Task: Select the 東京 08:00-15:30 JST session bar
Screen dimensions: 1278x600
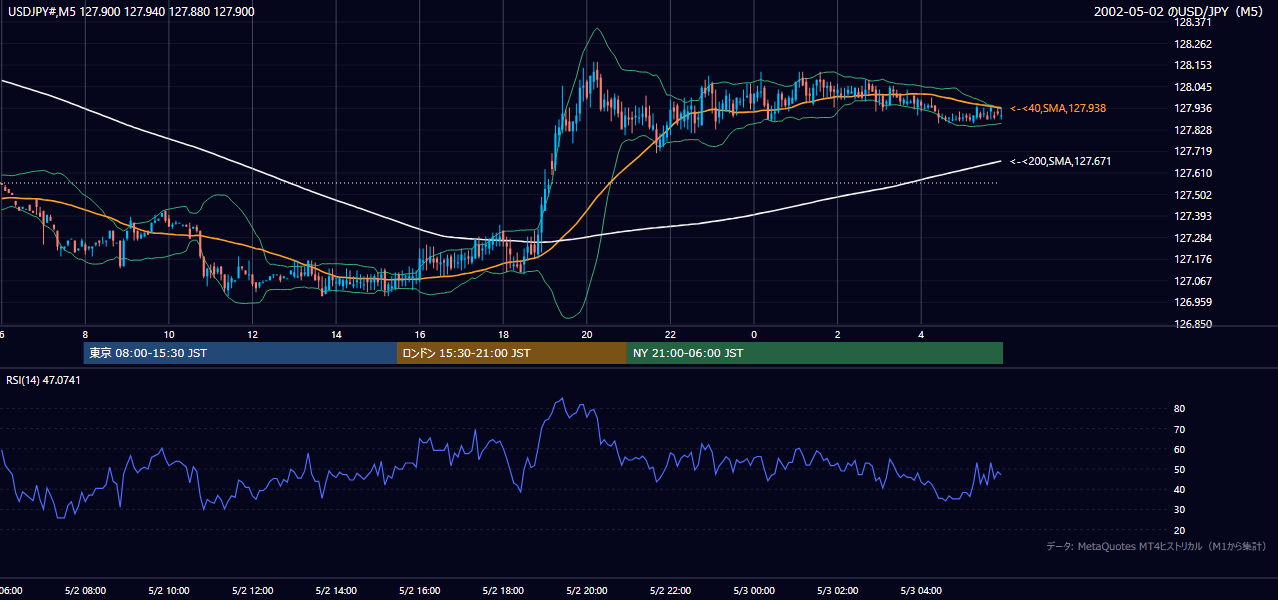Action: coord(240,353)
